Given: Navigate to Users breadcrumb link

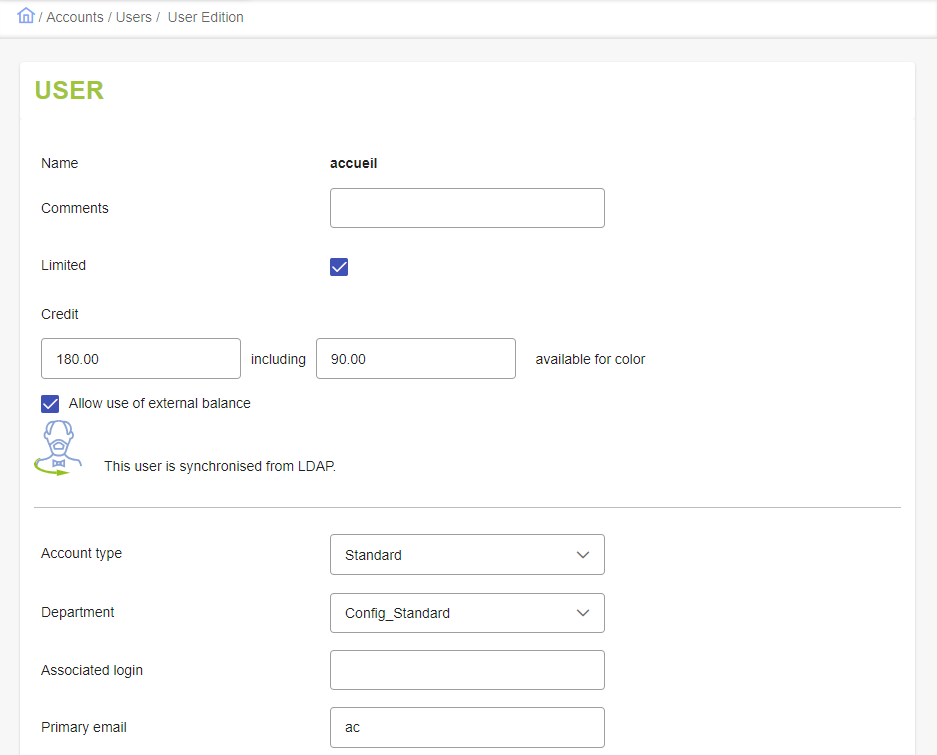Looking at the screenshot, I should (x=134, y=17).
